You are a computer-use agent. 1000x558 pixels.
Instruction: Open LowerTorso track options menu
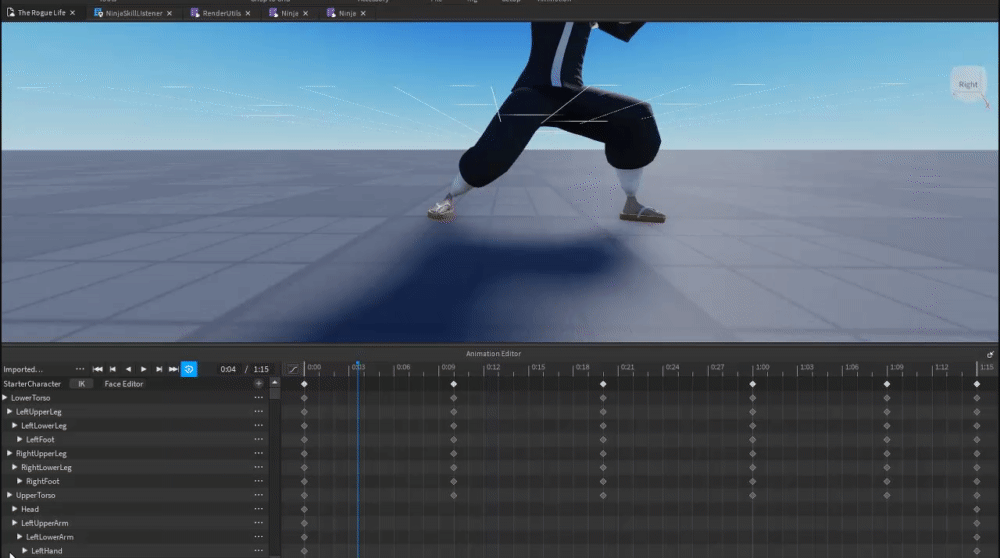tap(258, 398)
